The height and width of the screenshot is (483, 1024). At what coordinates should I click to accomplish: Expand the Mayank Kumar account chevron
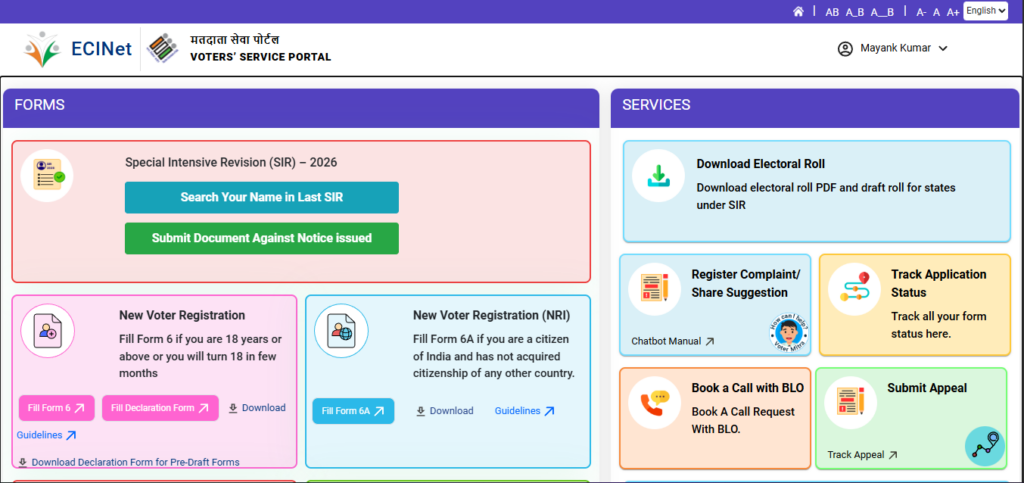click(942, 48)
